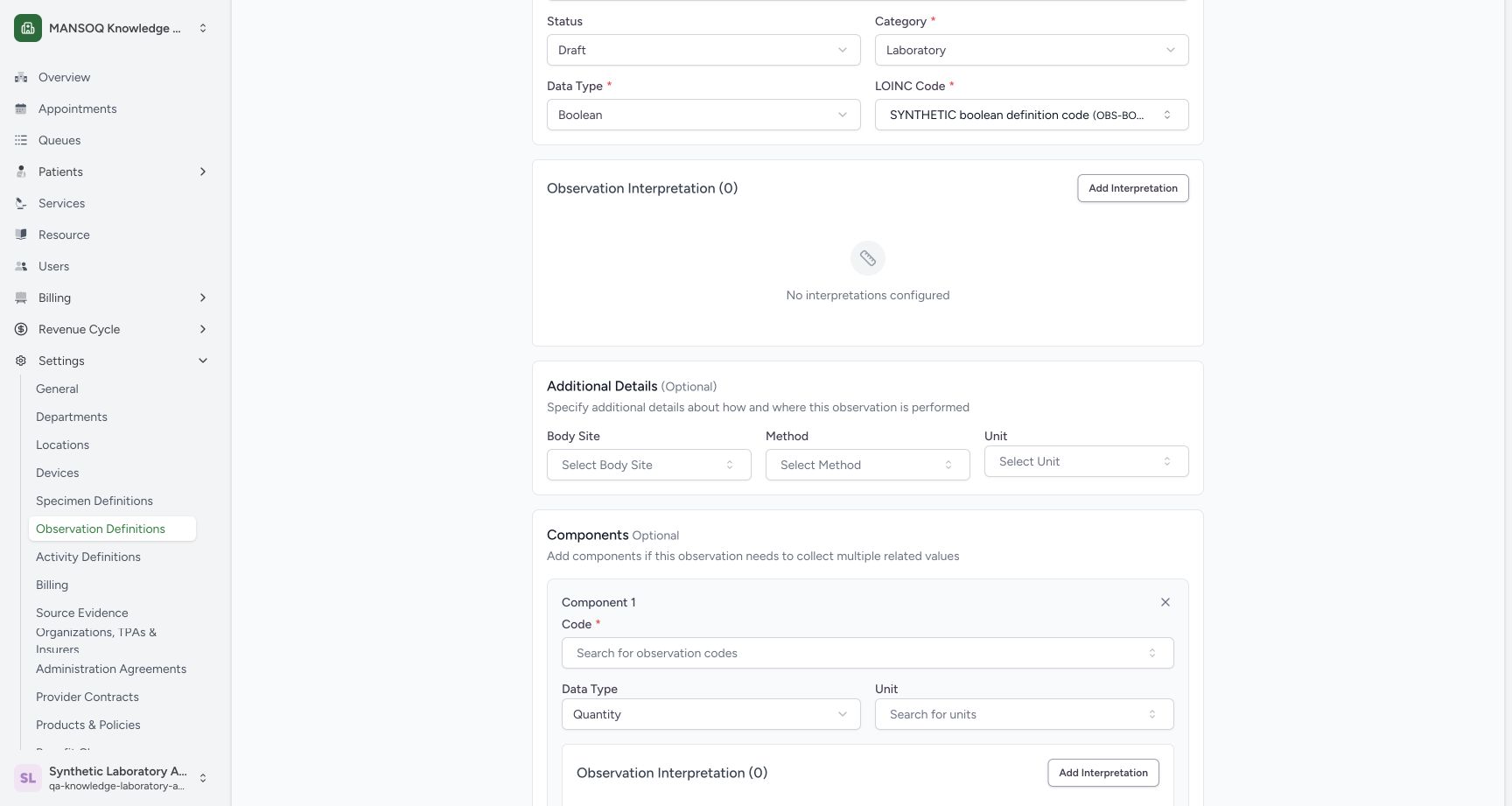
Task: Remove Component 1 with the X icon
Action: coord(1165,602)
